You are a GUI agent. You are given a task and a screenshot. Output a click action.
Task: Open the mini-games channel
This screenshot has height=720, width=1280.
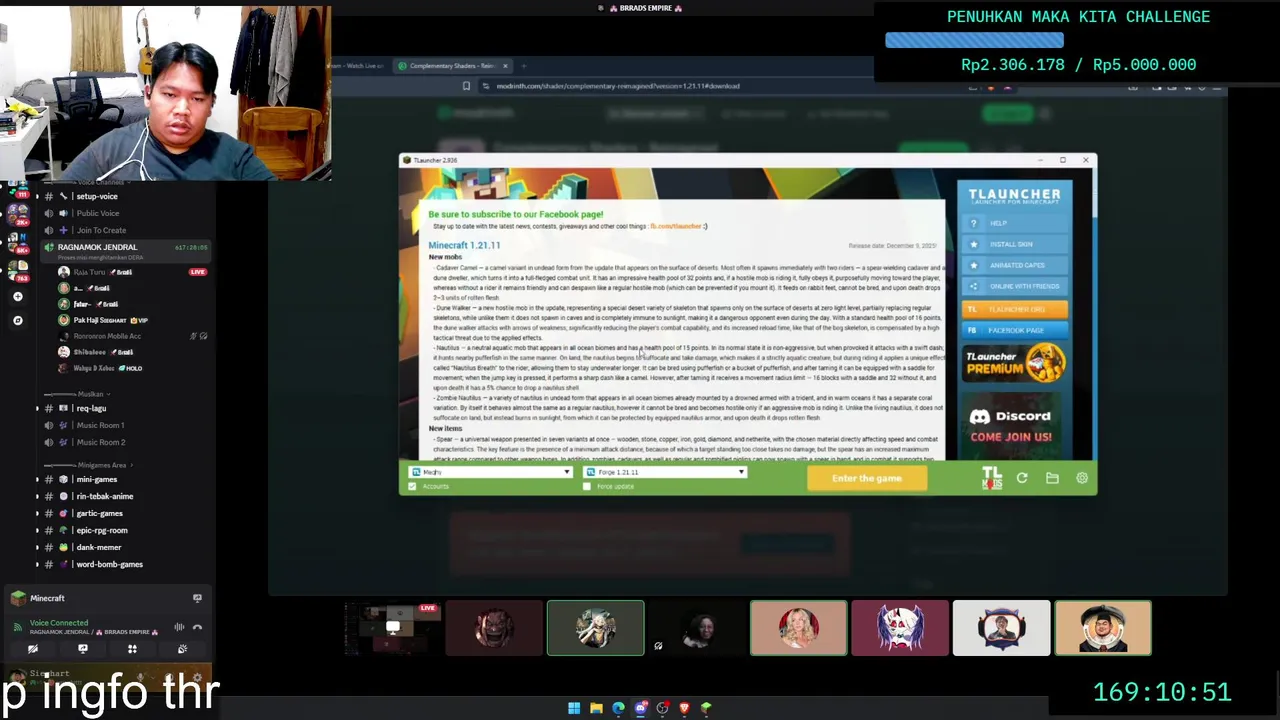click(97, 479)
